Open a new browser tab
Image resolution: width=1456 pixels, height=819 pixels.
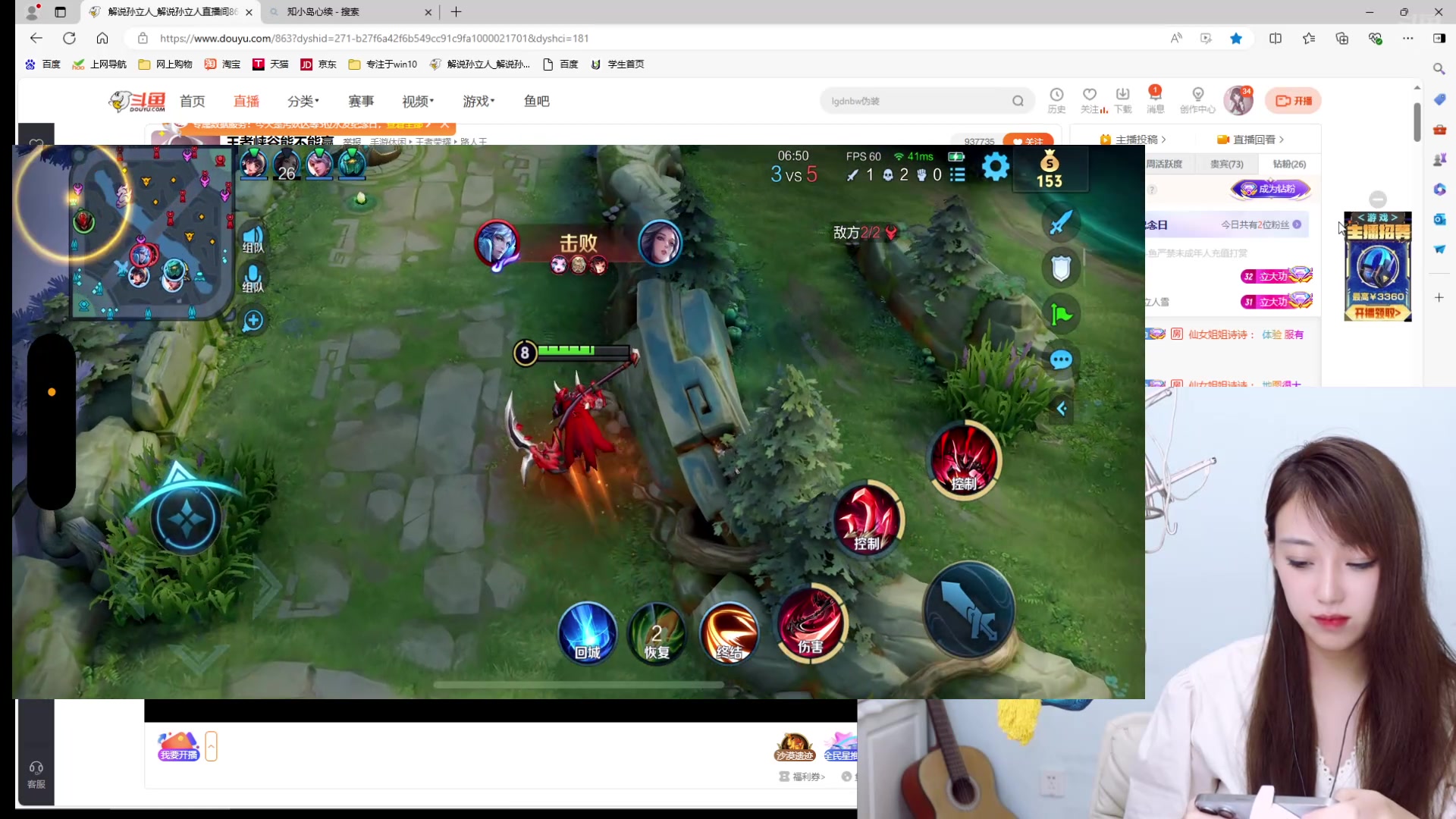(456, 12)
